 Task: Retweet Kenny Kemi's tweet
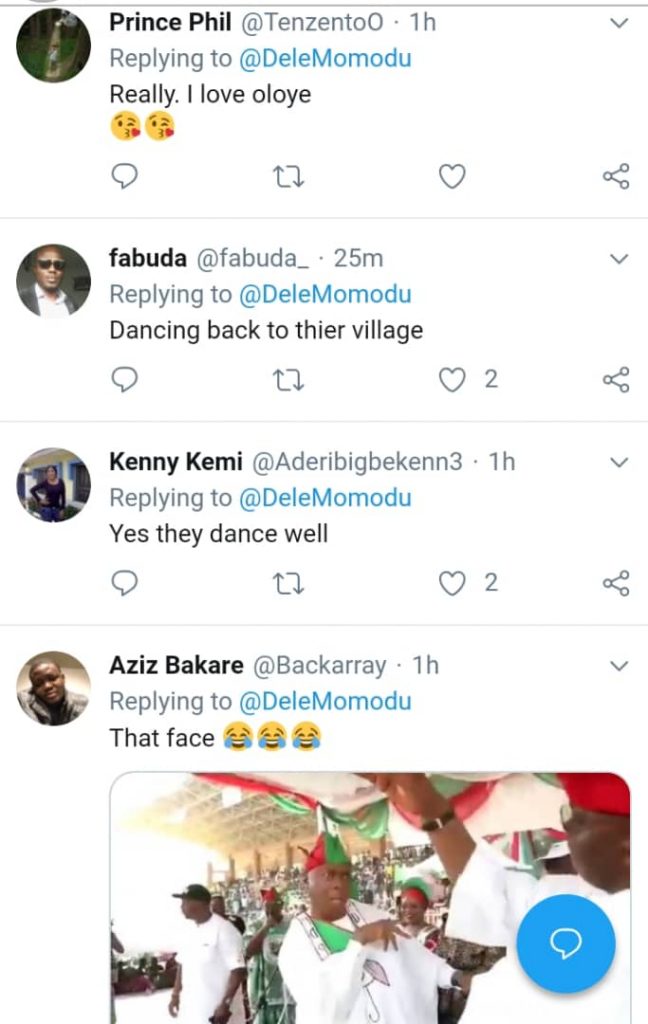(x=288, y=583)
